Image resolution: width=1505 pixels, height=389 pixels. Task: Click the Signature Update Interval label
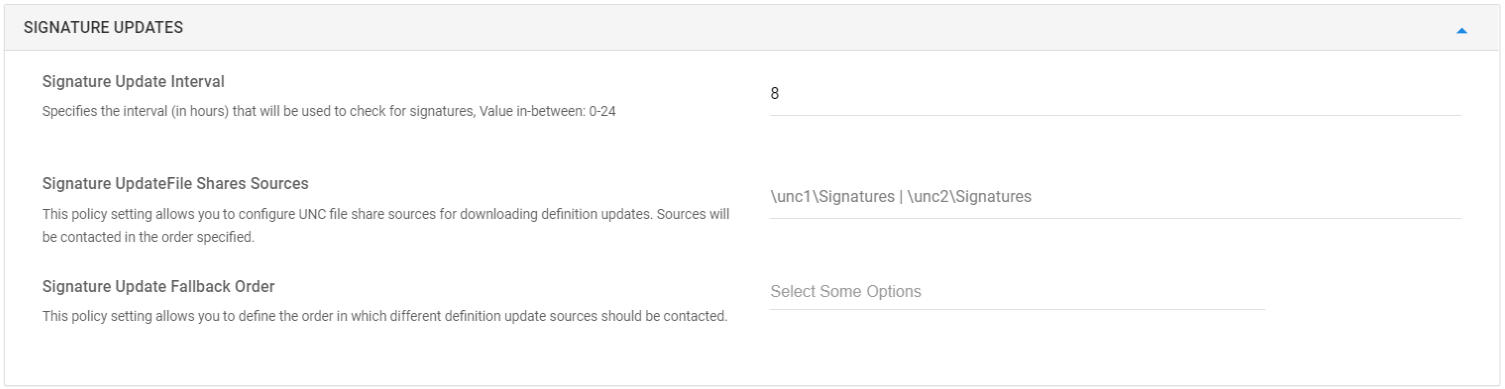point(133,81)
